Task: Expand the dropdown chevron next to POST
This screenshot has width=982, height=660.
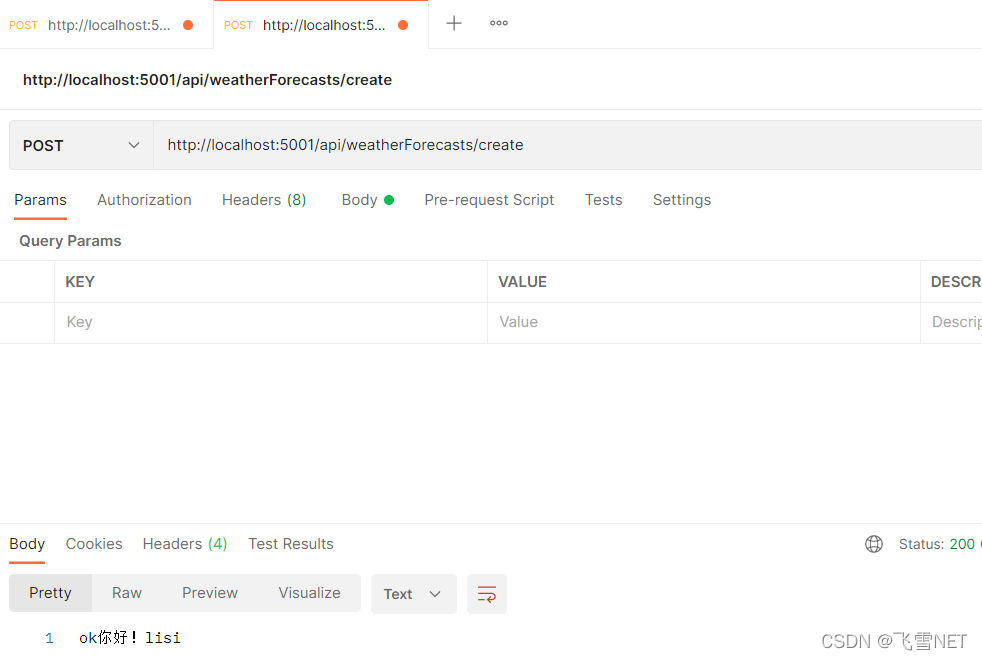Action: (134, 144)
